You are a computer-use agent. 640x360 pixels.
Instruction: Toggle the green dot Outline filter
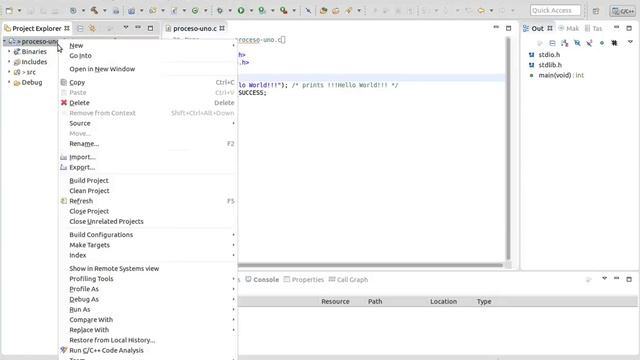coord(602,43)
